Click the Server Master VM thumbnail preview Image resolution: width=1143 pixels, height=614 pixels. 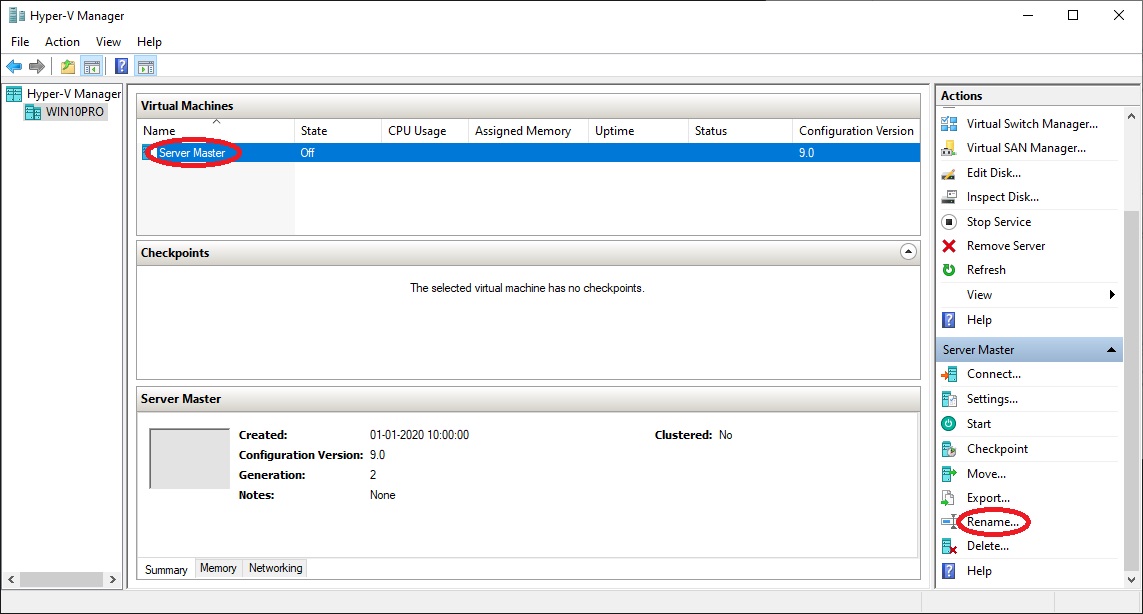pos(190,459)
